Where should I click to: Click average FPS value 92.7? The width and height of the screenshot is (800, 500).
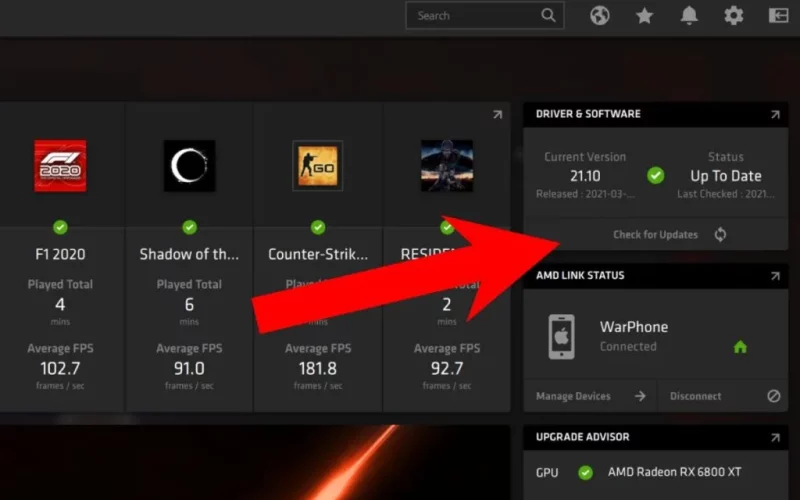click(x=447, y=368)
